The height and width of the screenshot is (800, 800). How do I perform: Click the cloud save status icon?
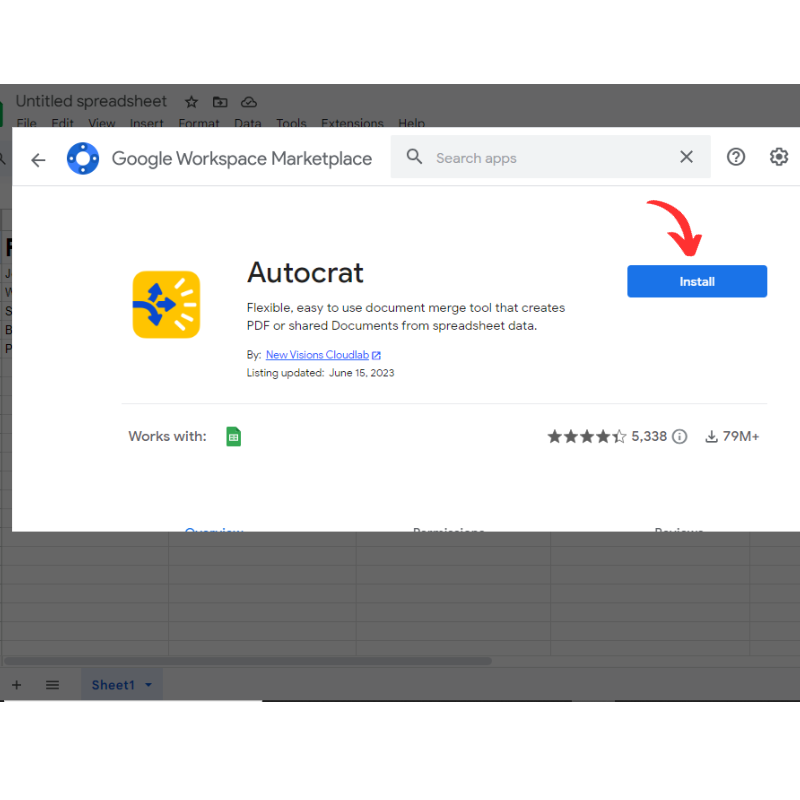click(x=248, y=102)
